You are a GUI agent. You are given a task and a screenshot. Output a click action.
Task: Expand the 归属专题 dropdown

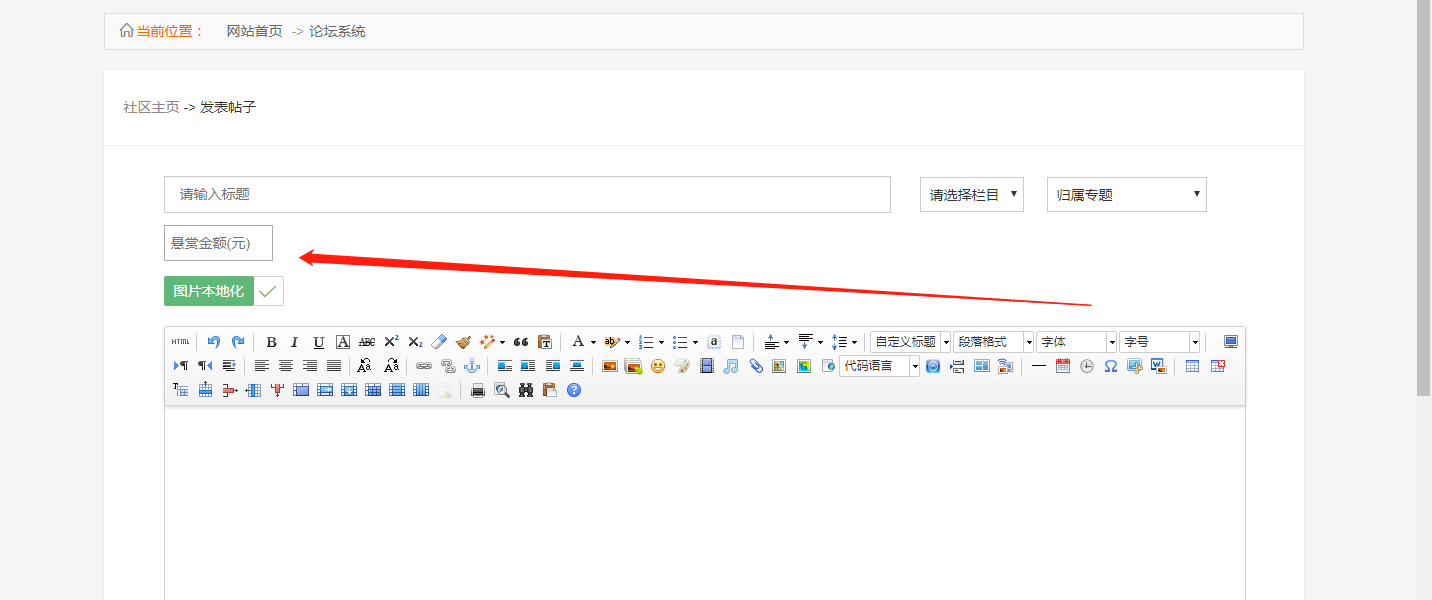1126,195
